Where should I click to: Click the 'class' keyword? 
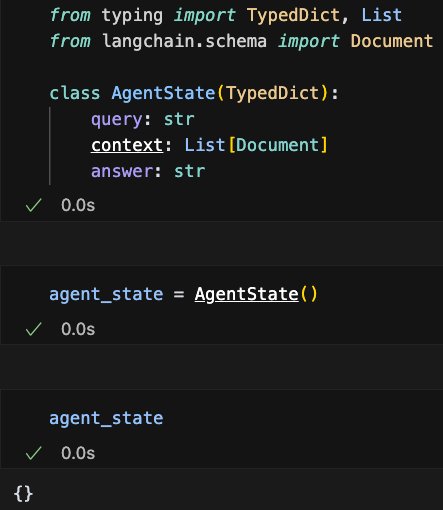pyautogui.click(x=75, y=93)
